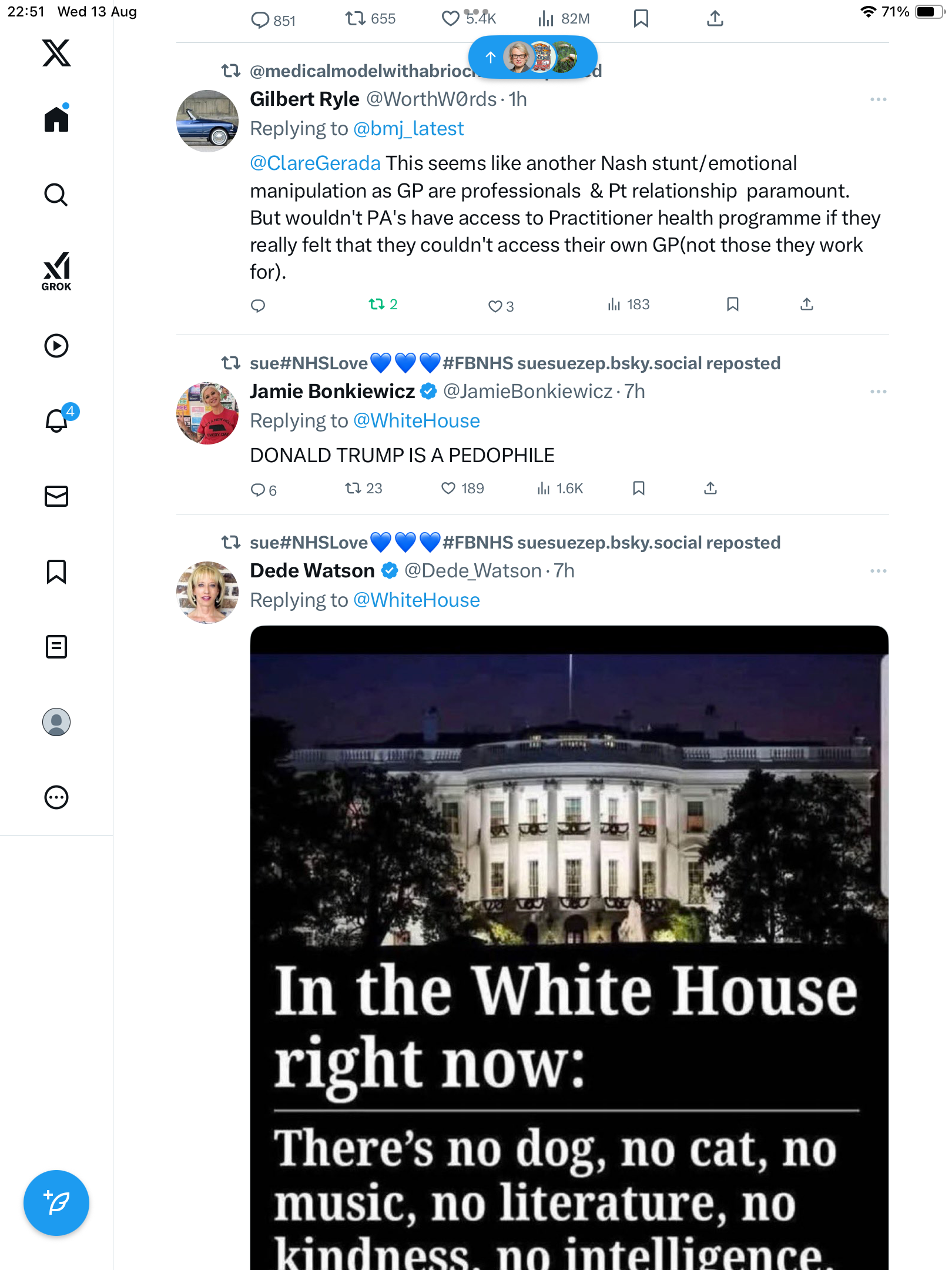Screen dimensions: 952x1270
Task: Open the Search page in the sidebar
Action: [x=56, y=195]
